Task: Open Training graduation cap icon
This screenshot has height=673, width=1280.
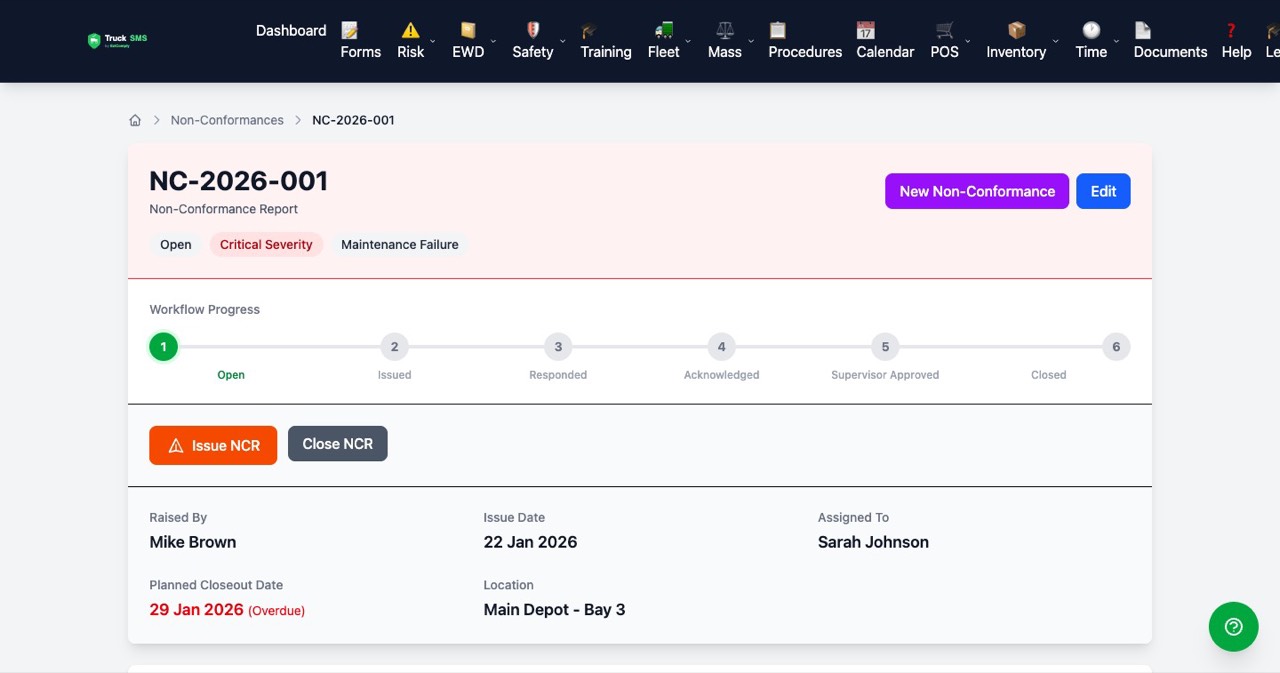Action: click(x=589, y=30)
